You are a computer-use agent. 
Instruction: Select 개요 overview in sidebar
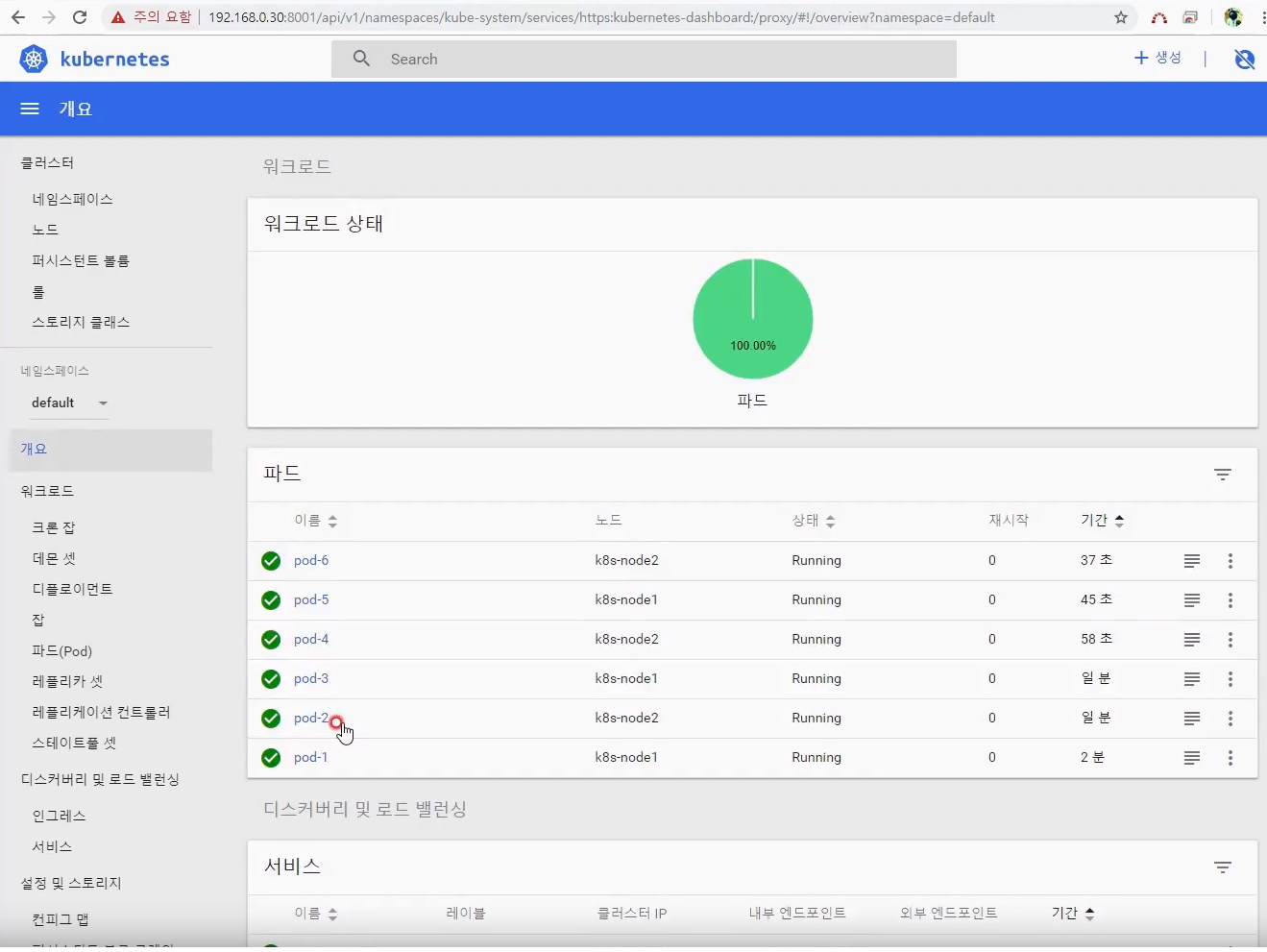pyautogui.click(x=110, y=450)
